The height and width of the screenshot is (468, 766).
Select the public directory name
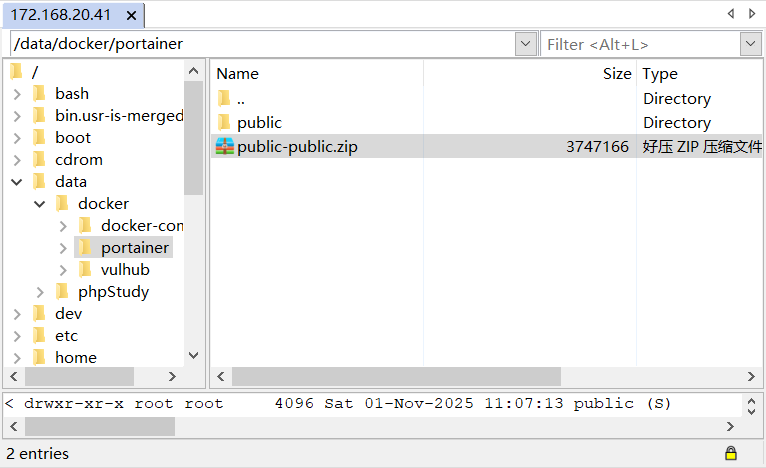point(259,123)
